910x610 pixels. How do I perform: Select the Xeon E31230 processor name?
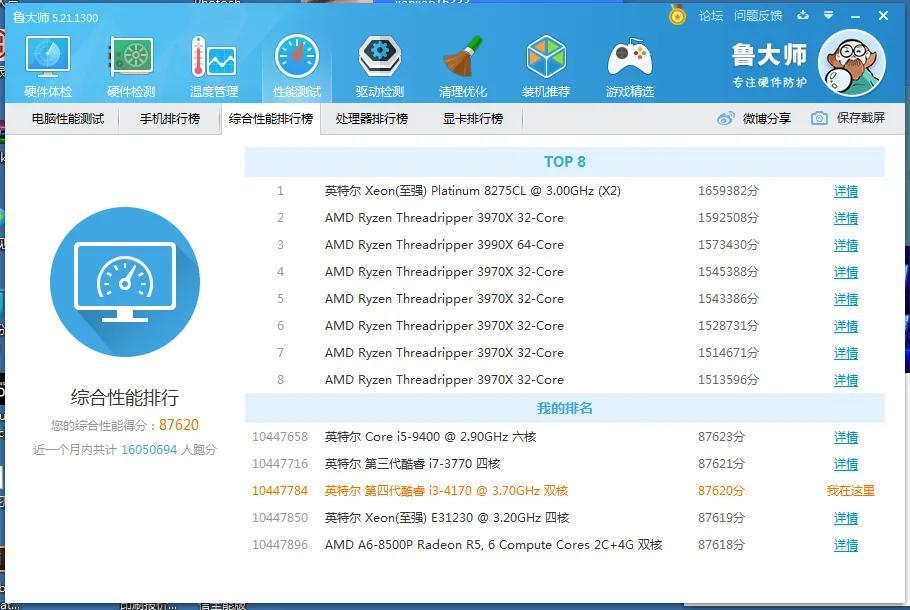pyautogui.click(x=447, y=518)
